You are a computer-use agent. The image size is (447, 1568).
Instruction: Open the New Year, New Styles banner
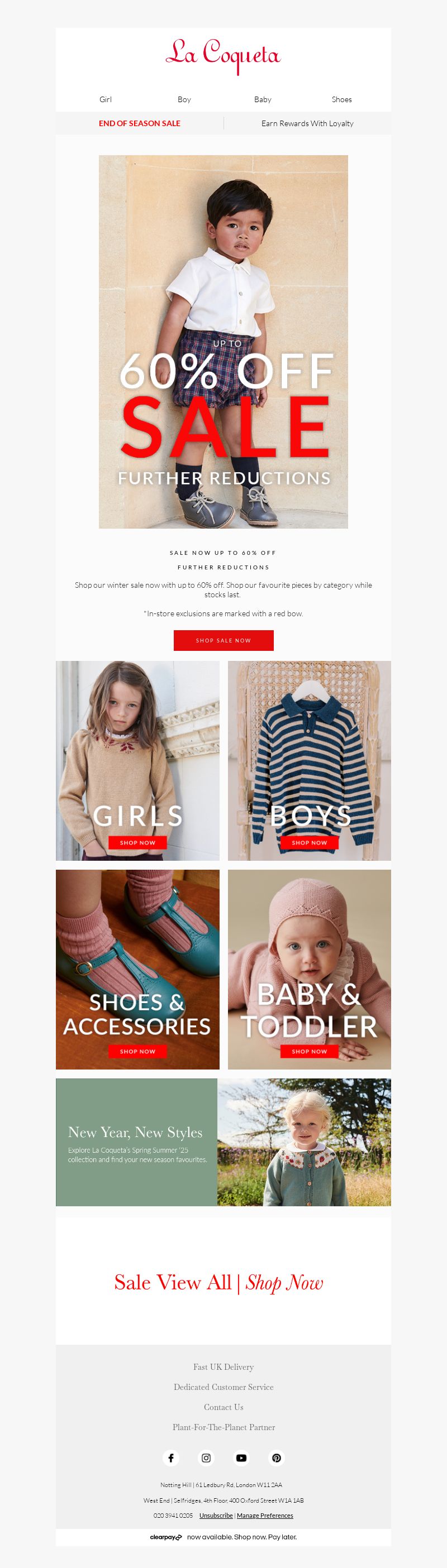[x=223, y=1143]
